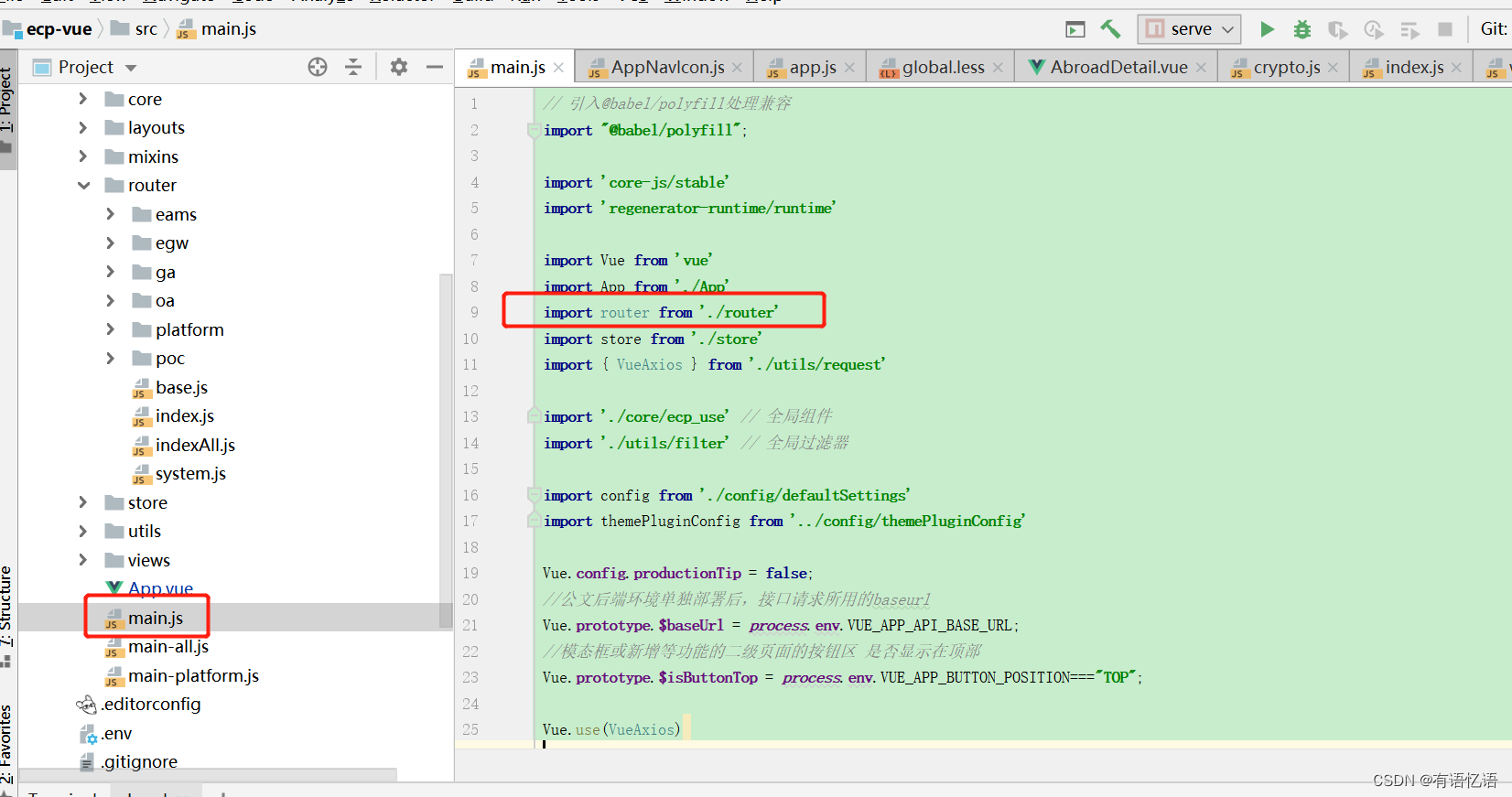
Task: Close the AbroadDetail.vue tab
Action: pos(1201,68)
